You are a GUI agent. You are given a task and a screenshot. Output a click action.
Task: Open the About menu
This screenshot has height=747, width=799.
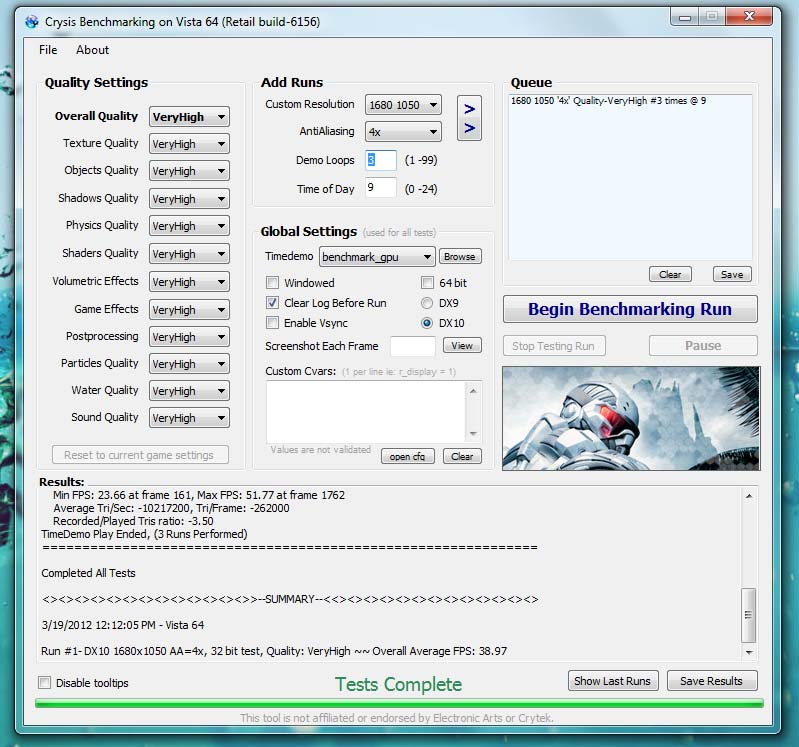click(x=93, y=50)
